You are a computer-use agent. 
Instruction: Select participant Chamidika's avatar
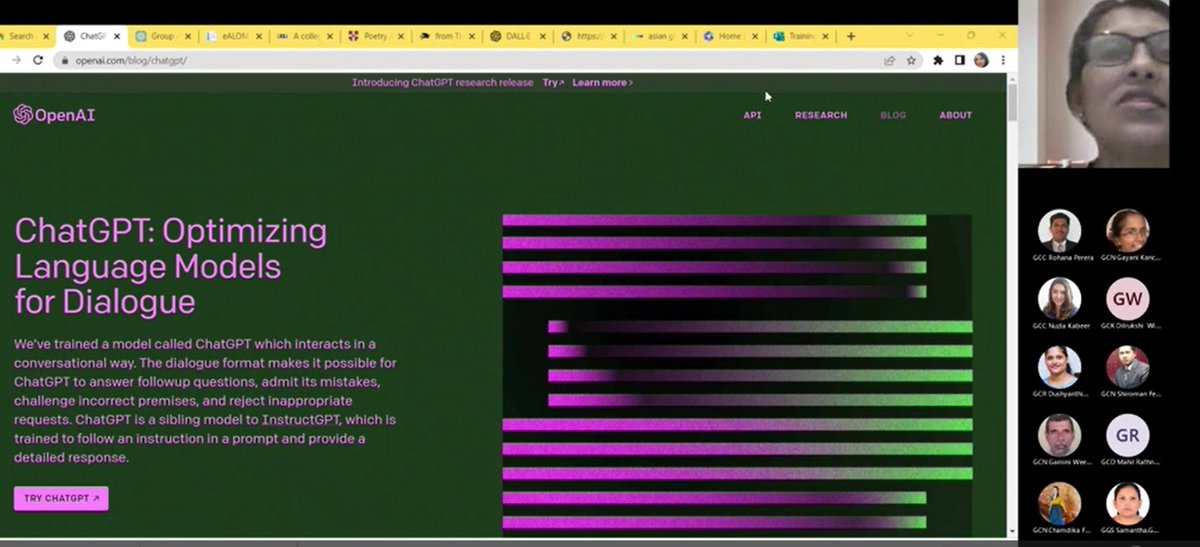click(1060, 503)
